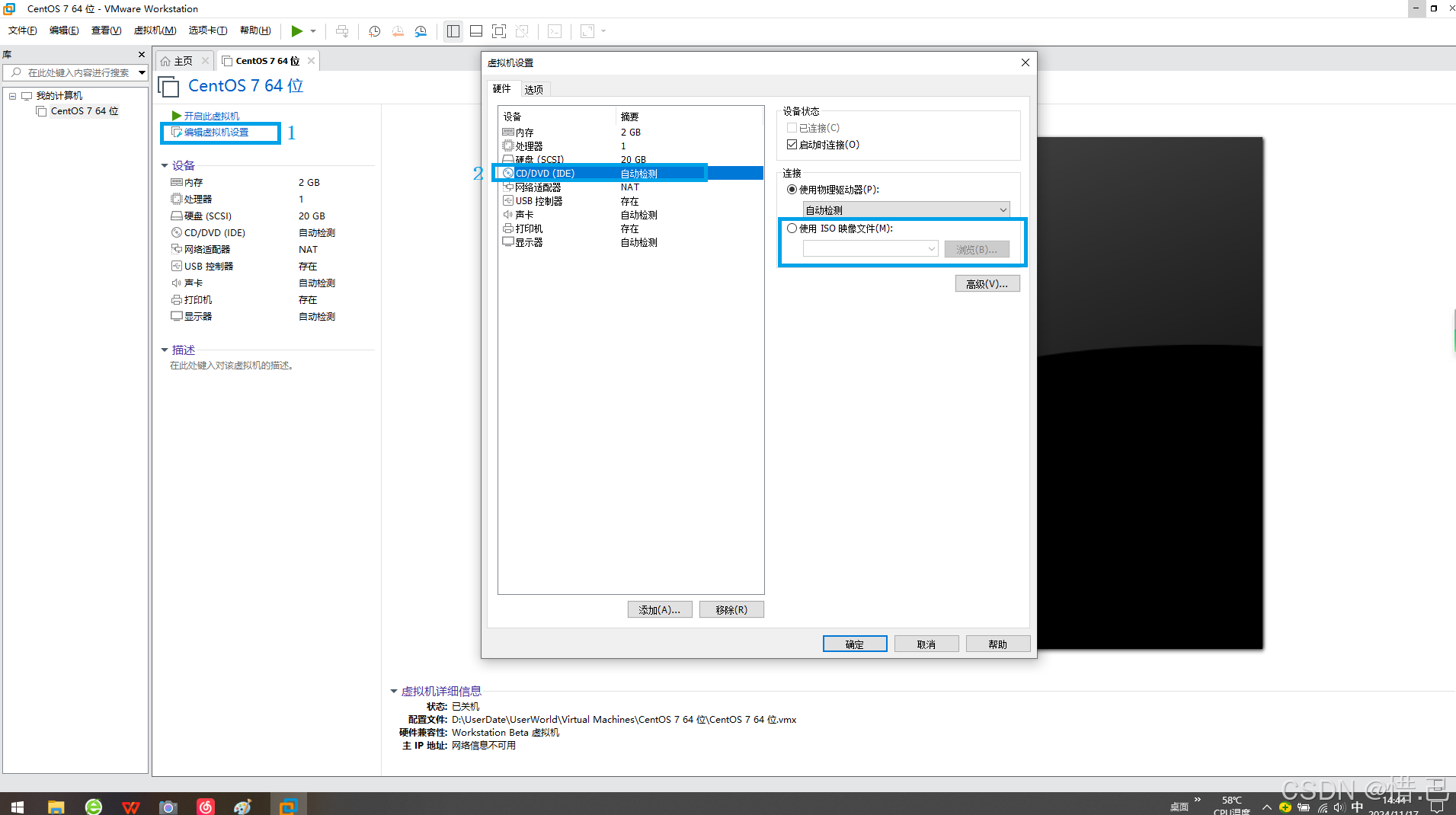
Task: Toggle the 启动时连接 checkbox
Action: click(x=792, y=145)
